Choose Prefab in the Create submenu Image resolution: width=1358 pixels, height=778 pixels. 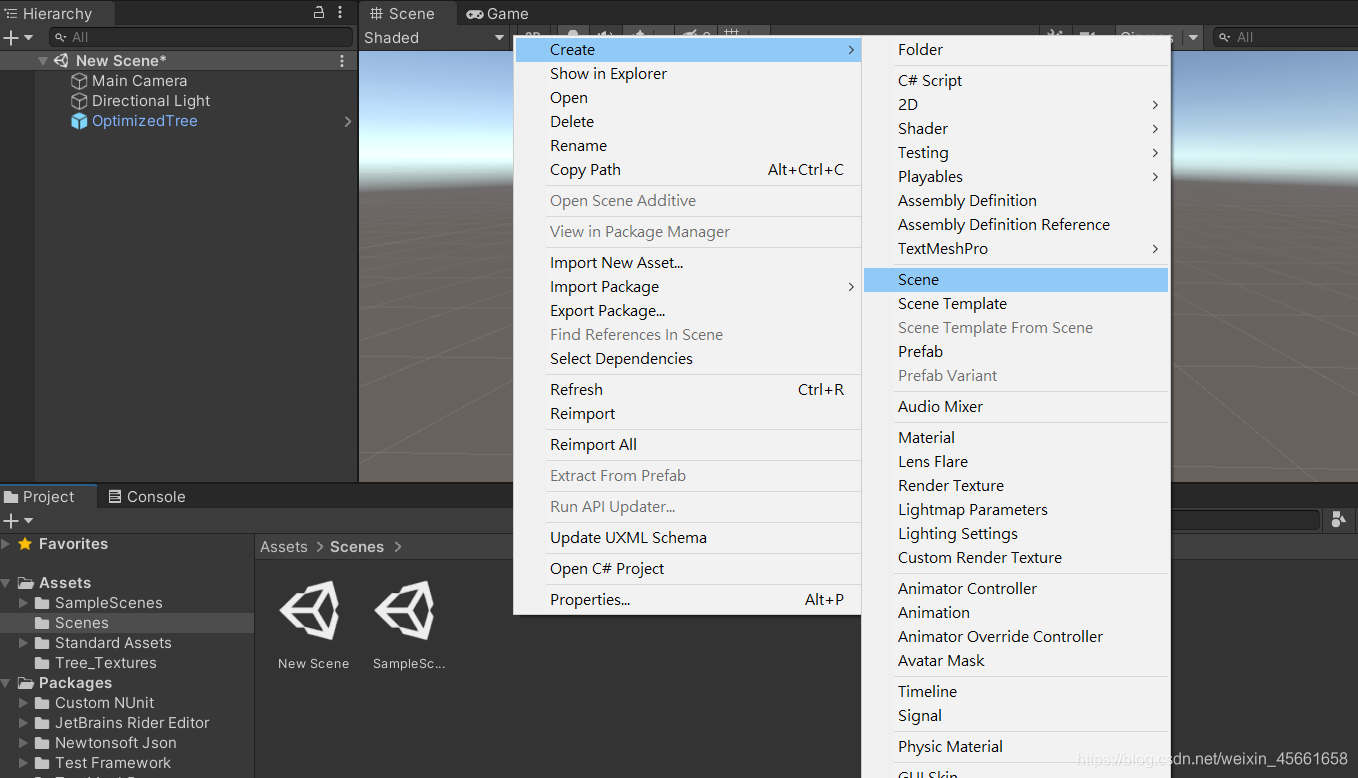click(1016, 352)
